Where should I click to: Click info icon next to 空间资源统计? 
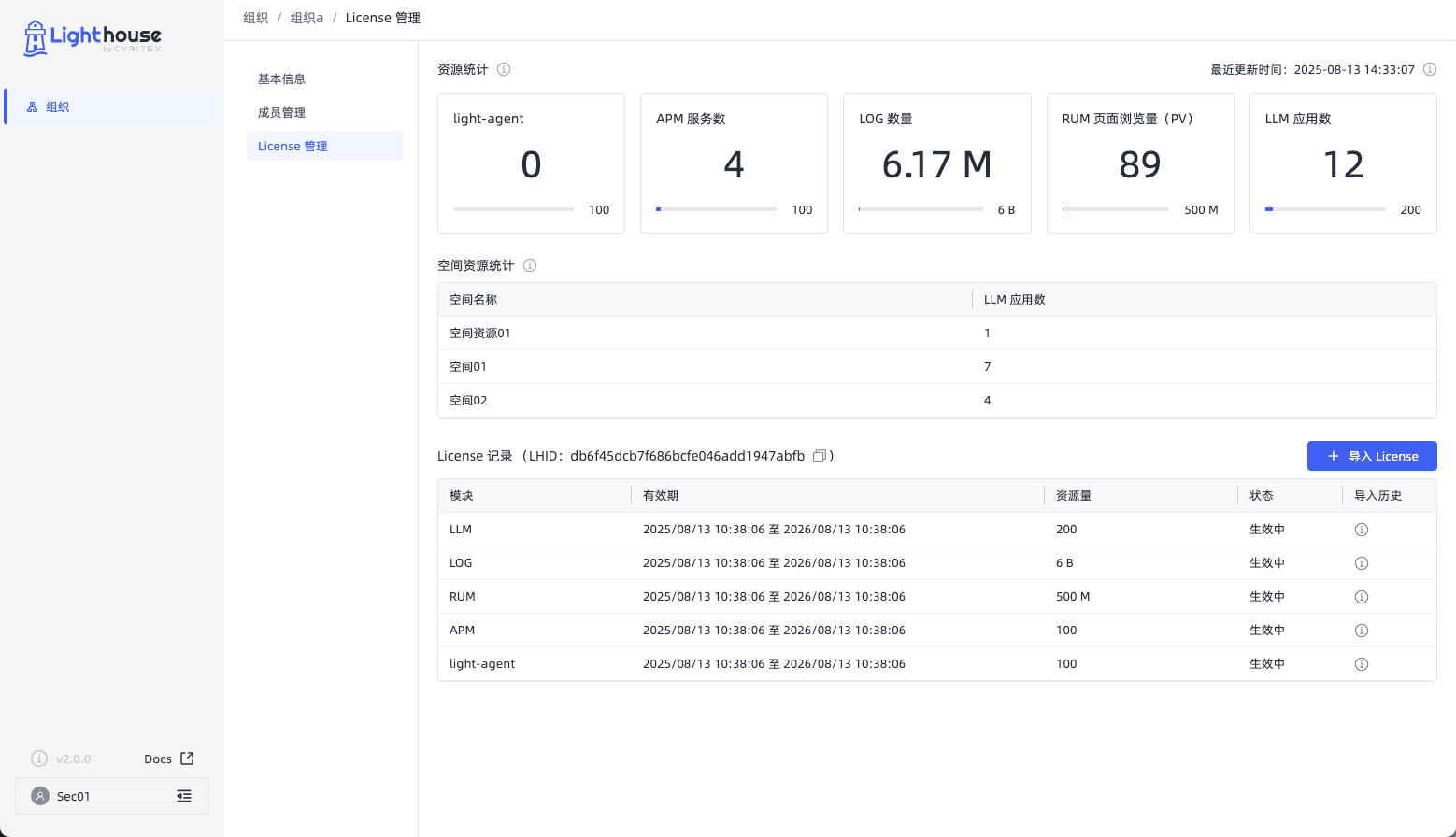point(530,265)
